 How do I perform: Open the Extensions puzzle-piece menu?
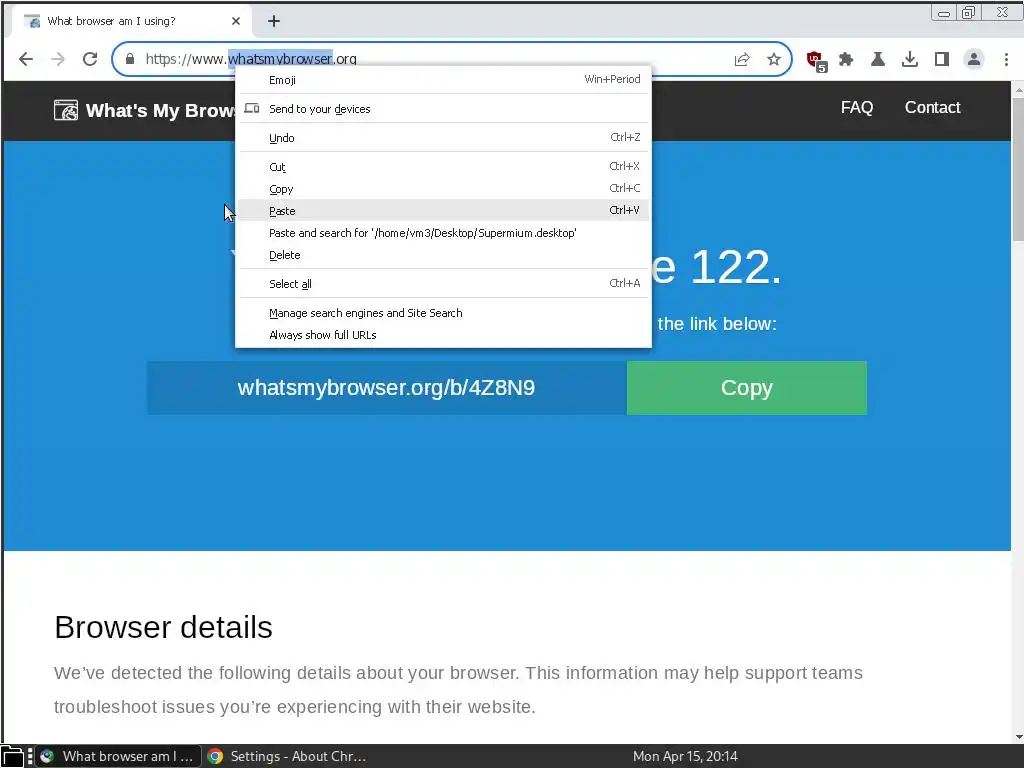click(x=846, y=59)
